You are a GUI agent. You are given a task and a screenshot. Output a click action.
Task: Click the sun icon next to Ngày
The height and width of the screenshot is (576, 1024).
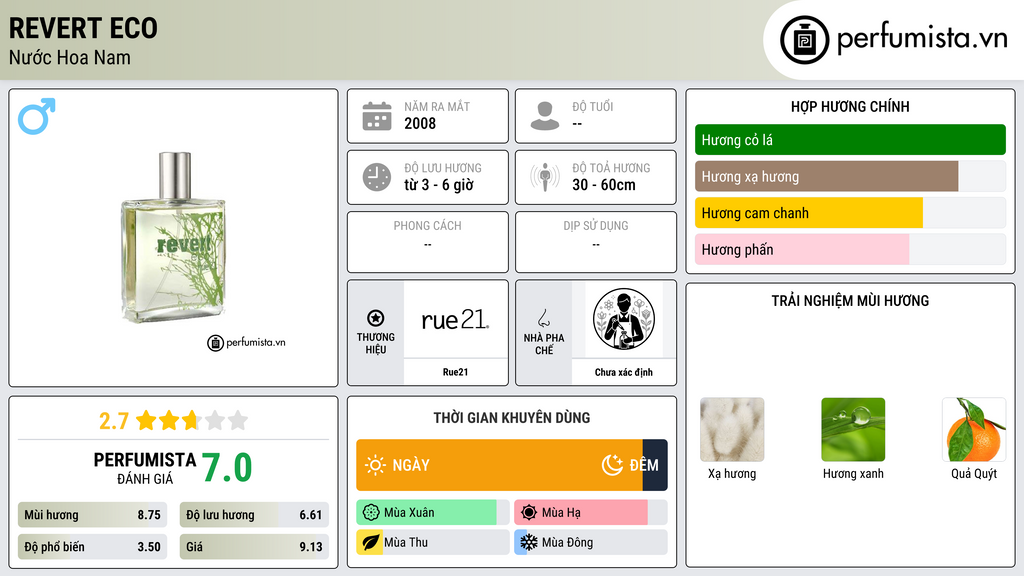tap(375, 465)
